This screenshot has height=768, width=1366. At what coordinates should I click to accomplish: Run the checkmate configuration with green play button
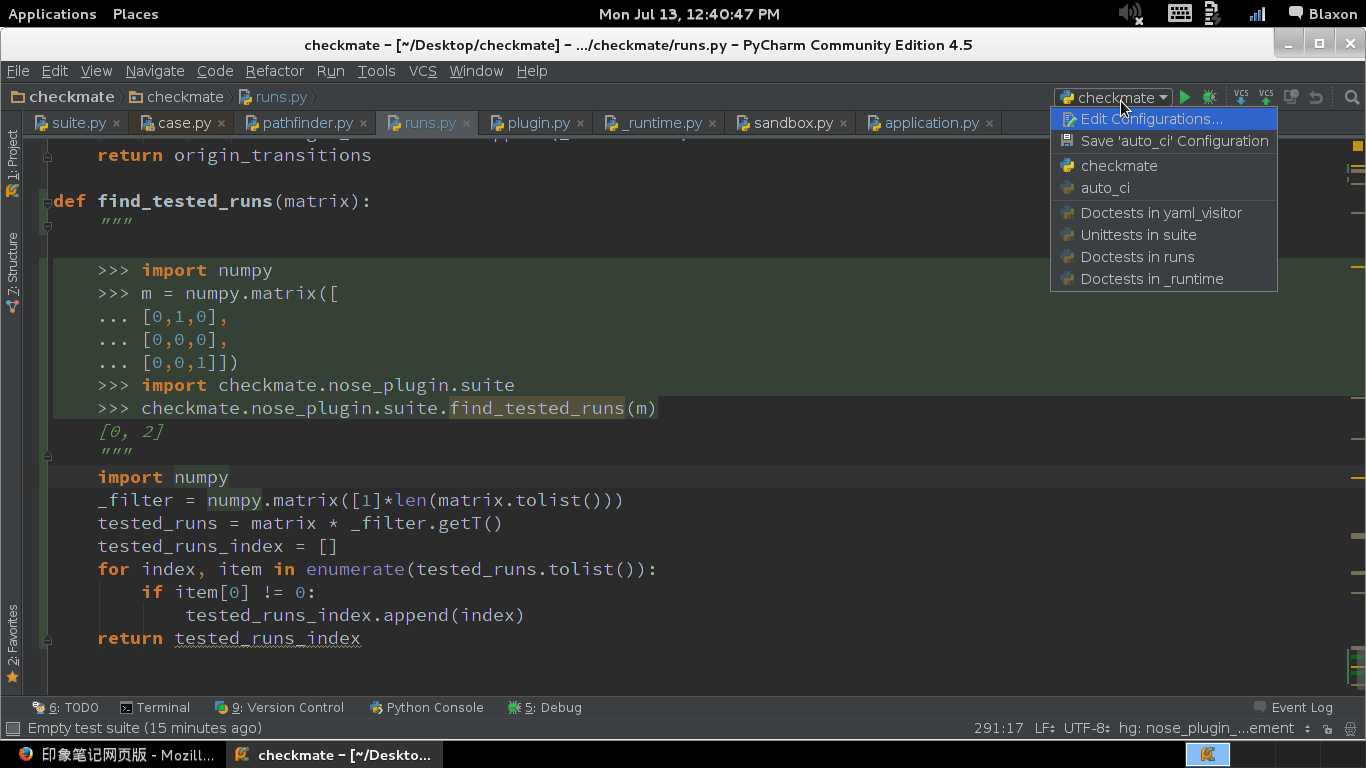(1185, 97)
